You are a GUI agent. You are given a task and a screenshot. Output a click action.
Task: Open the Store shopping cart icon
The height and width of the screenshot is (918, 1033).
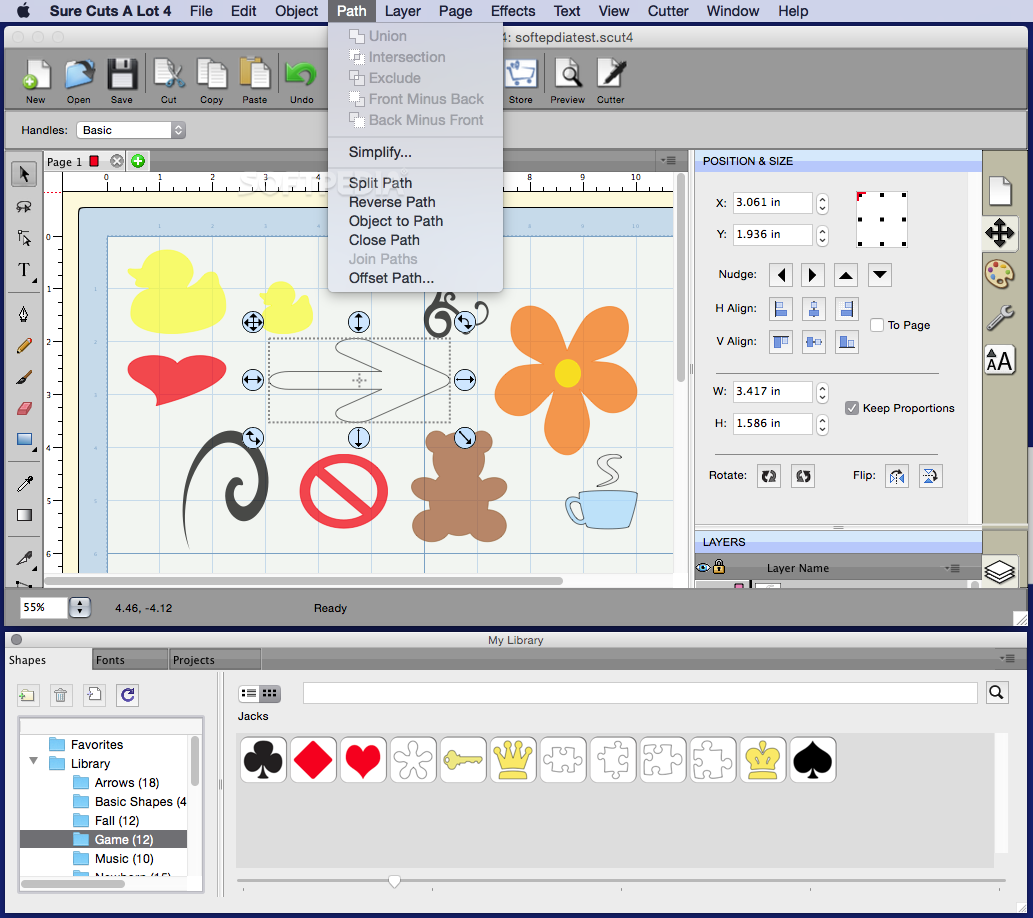(521, 74)
